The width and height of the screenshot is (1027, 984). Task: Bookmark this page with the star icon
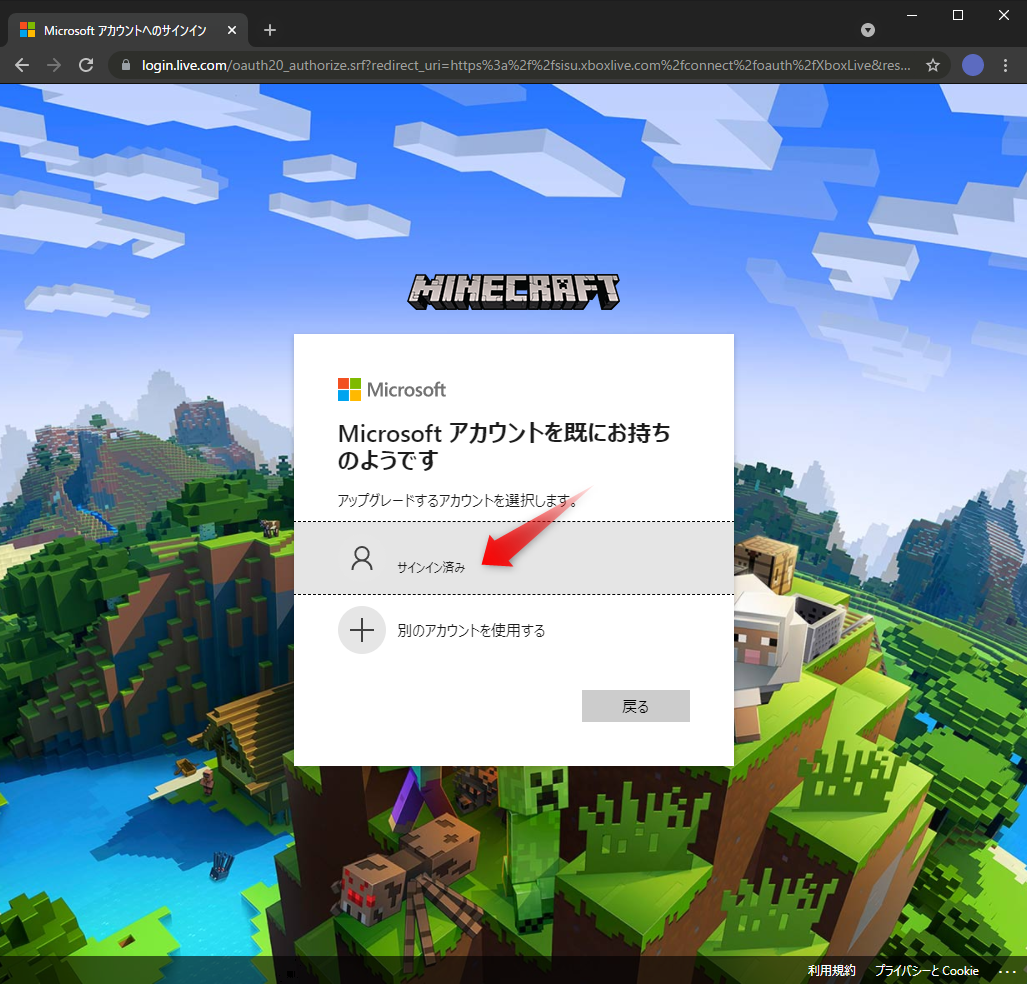click(933, 65)
